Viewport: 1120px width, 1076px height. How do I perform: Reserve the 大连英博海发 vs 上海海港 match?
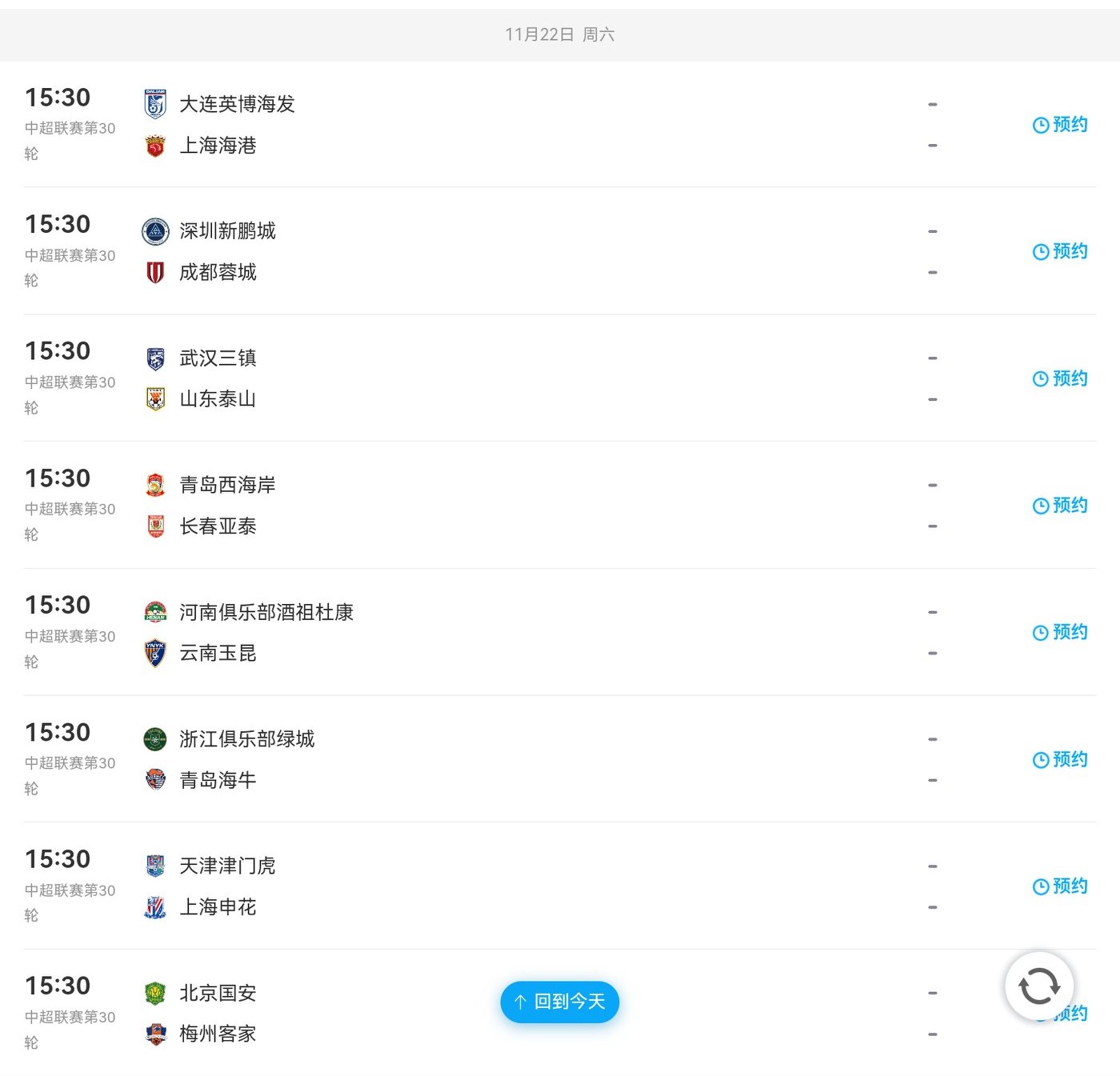coord(1060,125)
